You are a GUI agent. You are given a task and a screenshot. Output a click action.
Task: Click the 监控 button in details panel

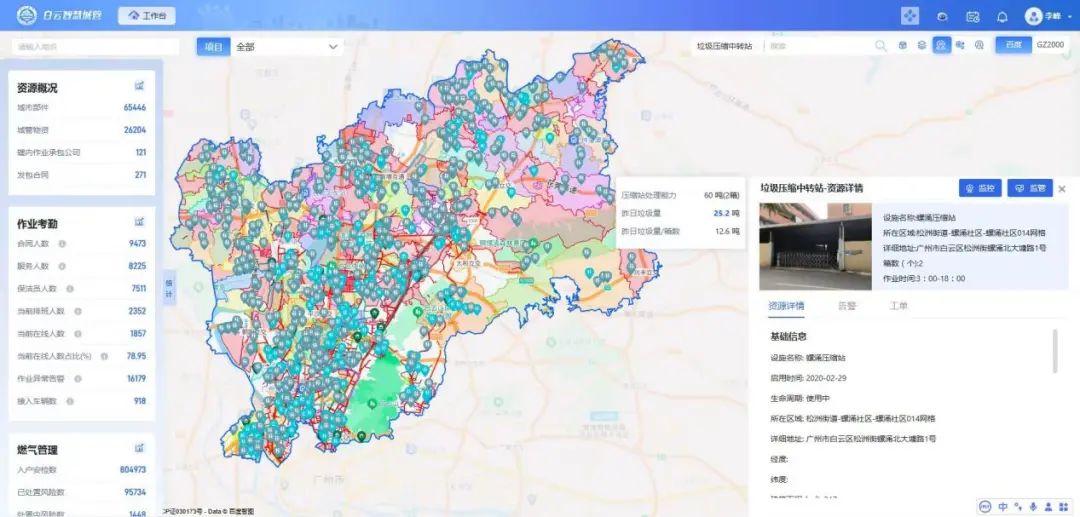[x=980, y=188]
